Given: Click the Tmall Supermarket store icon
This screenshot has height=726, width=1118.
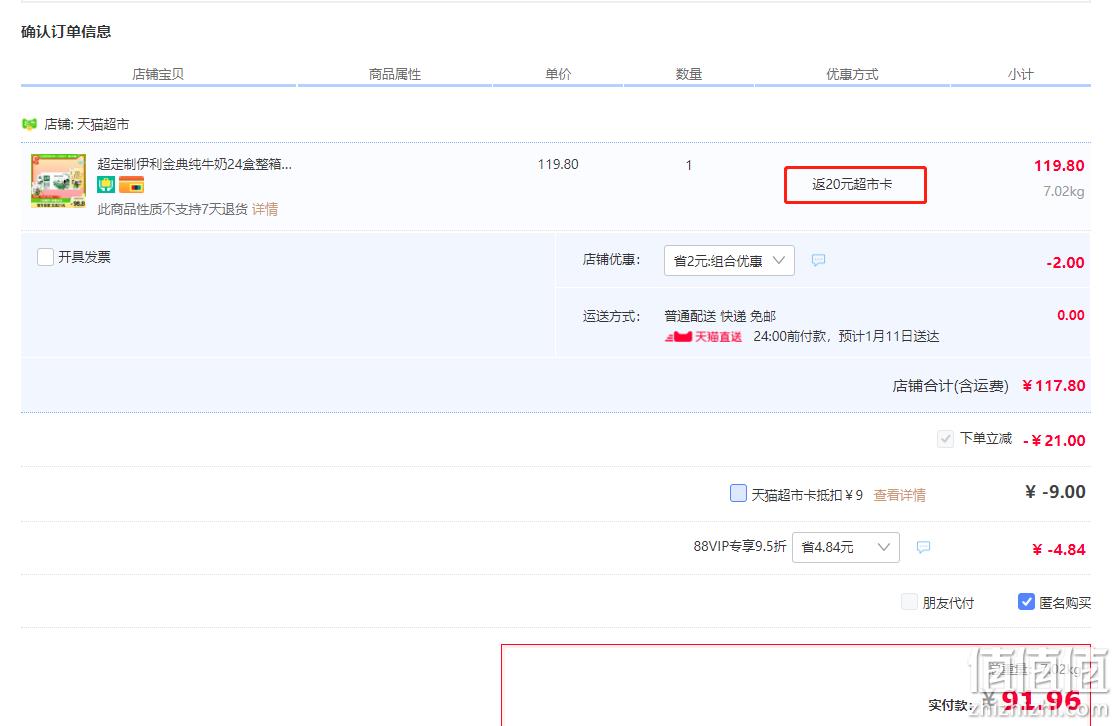Looking at the screenshot, I should click(x=29, y=124).
